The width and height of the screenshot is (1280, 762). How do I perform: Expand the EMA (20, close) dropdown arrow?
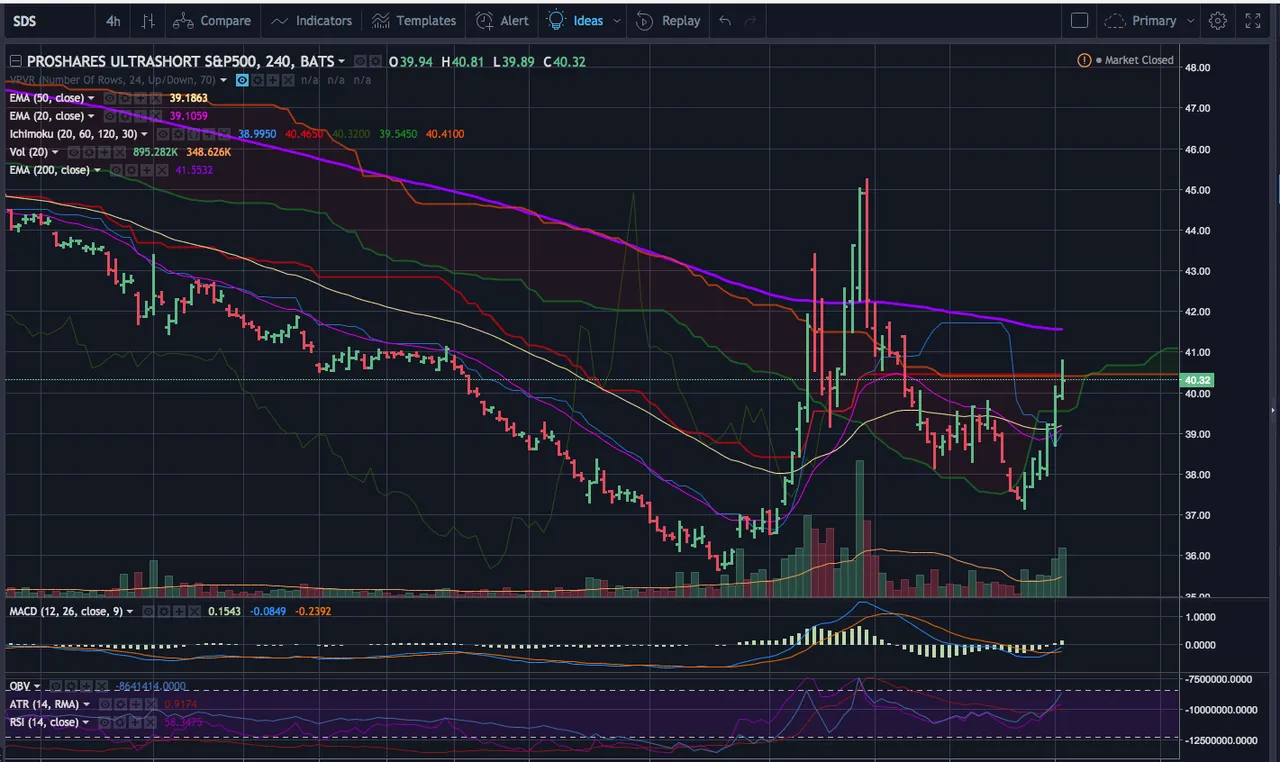pyautogui.click(x=91, y=116)
